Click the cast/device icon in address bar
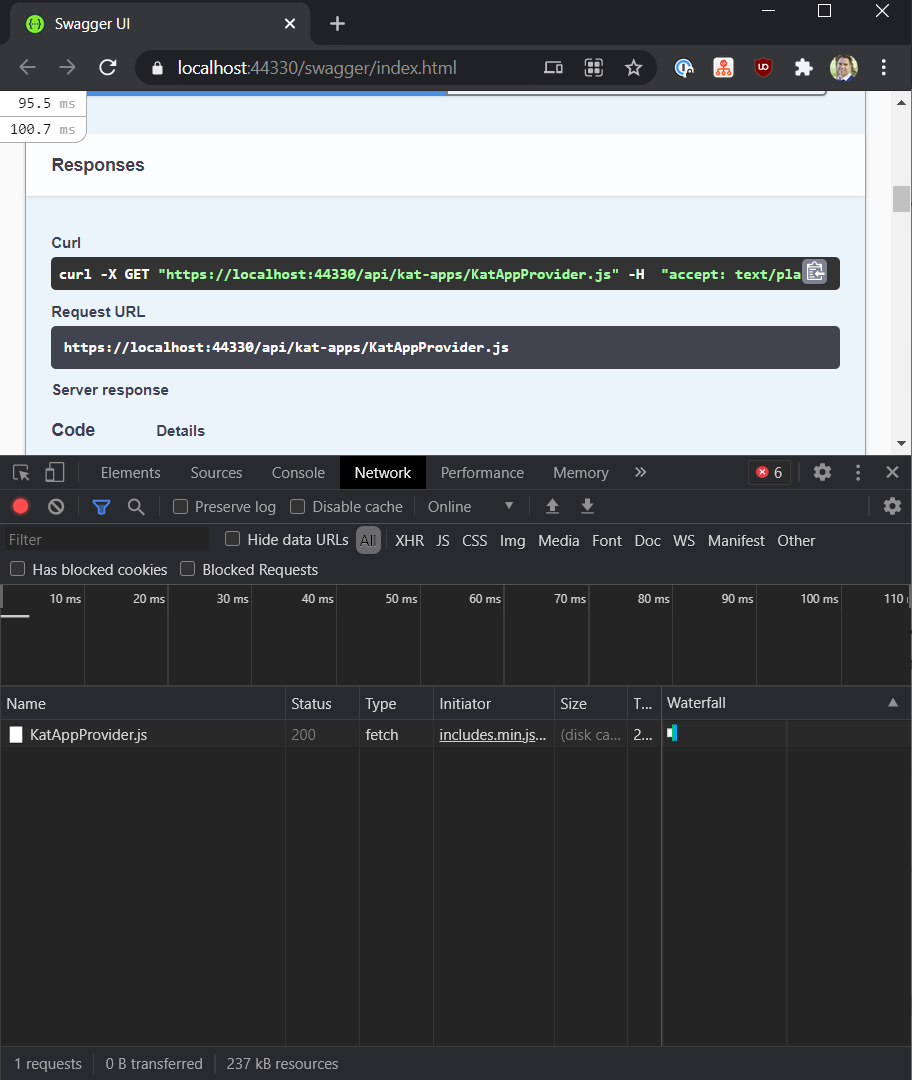Viewport: 912px width, 1080px height. [x=553, y=68]
